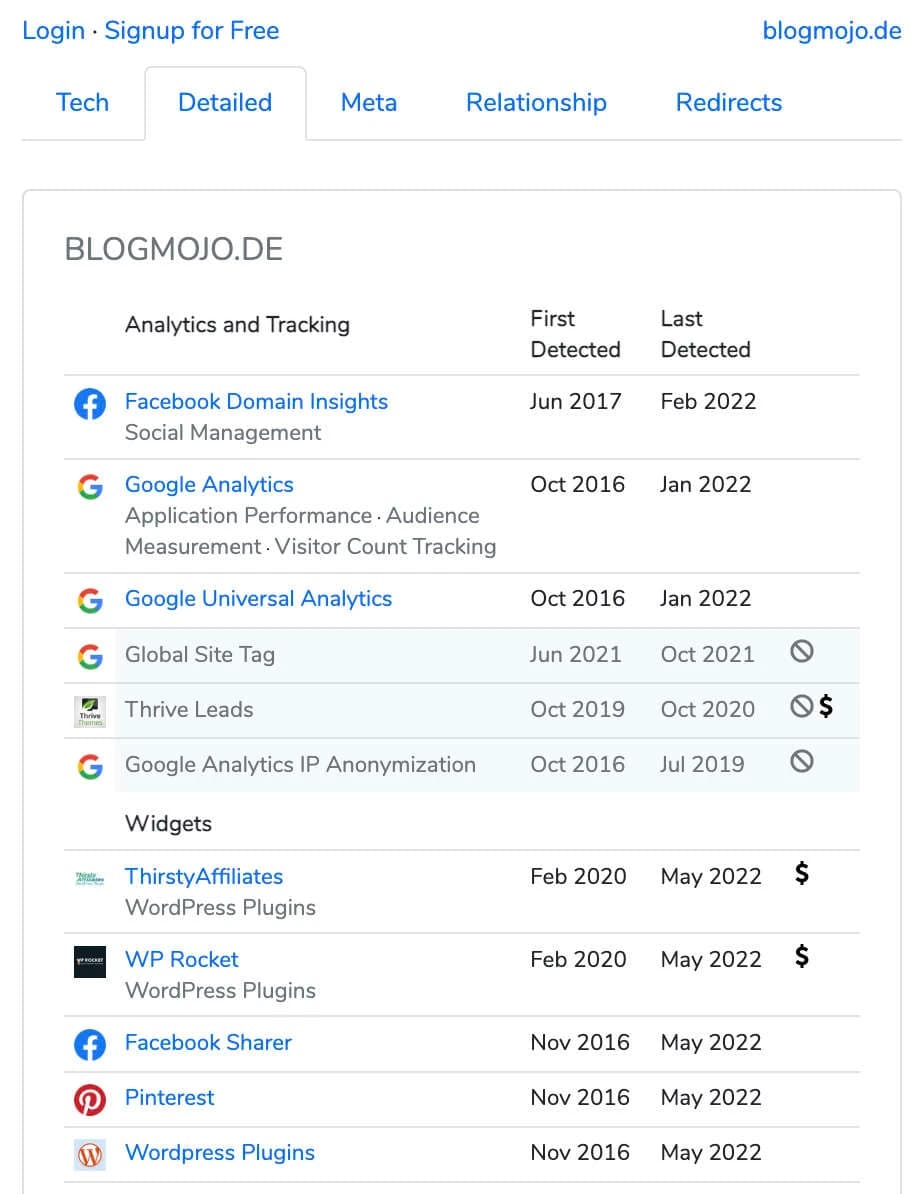
Task: Open the Relationship tab
Action: (x=535, y=102)
